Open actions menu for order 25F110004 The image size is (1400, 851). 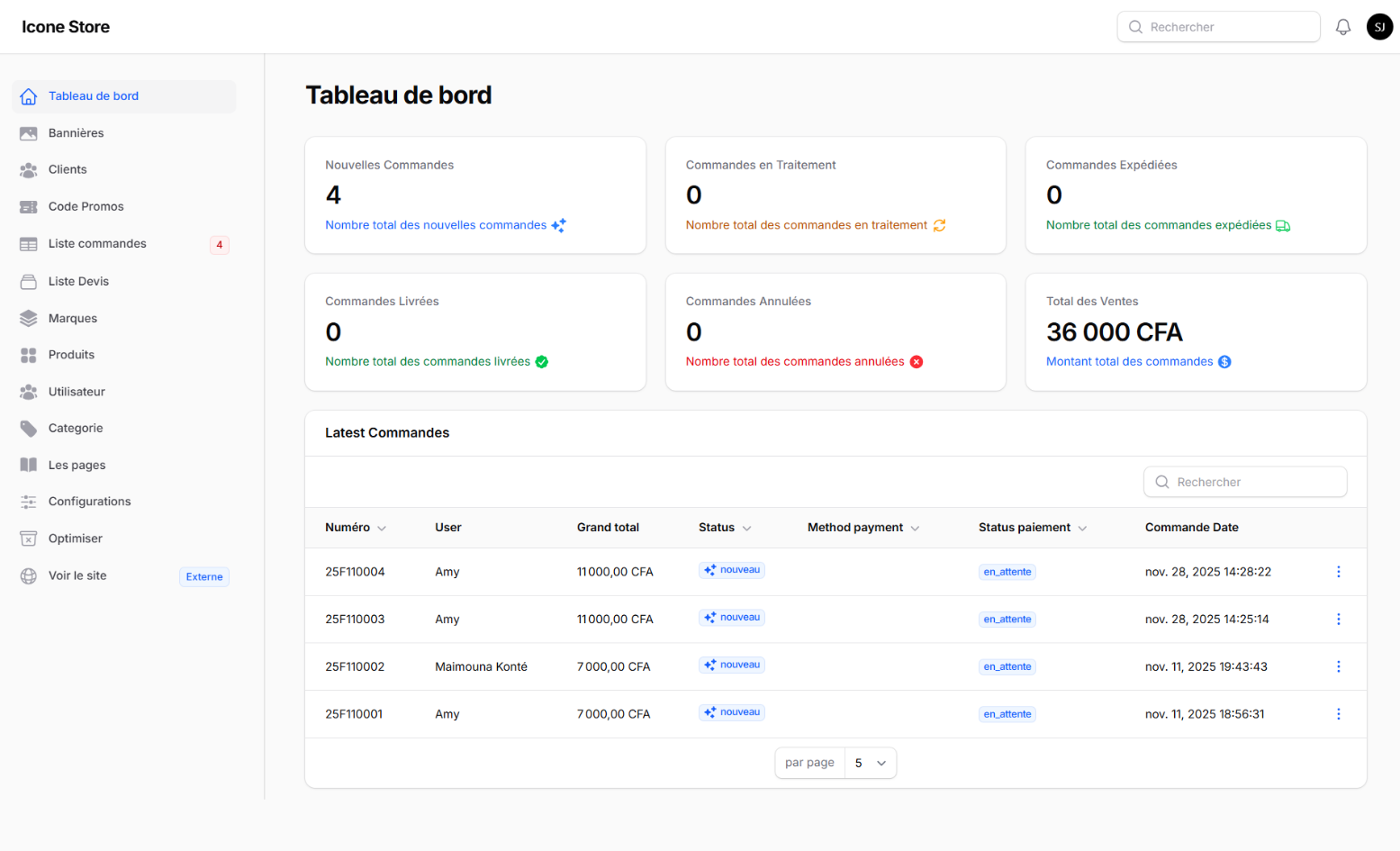(x=1338, y=572)
